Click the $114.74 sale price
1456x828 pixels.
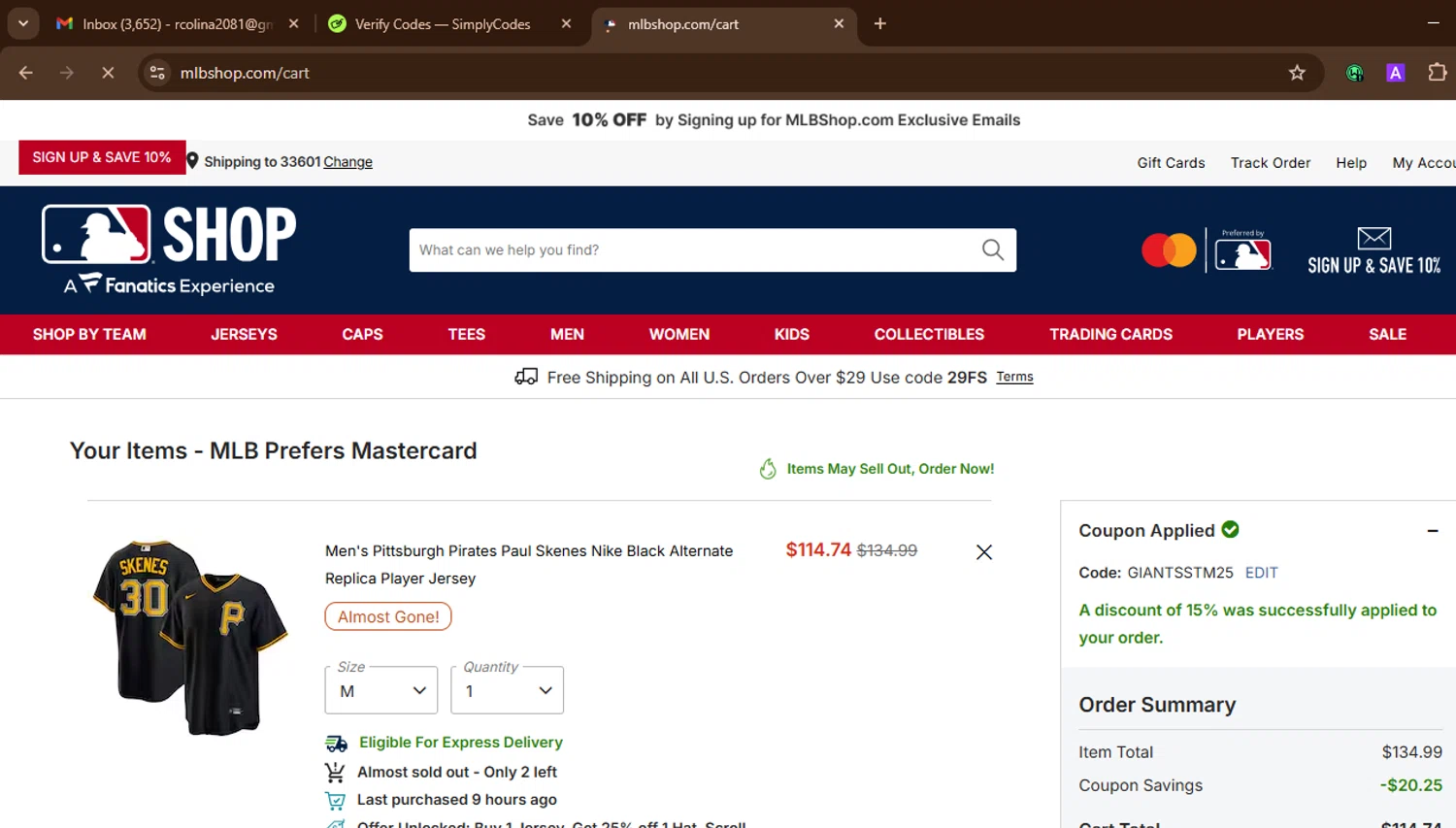click(x=818, y=550)
